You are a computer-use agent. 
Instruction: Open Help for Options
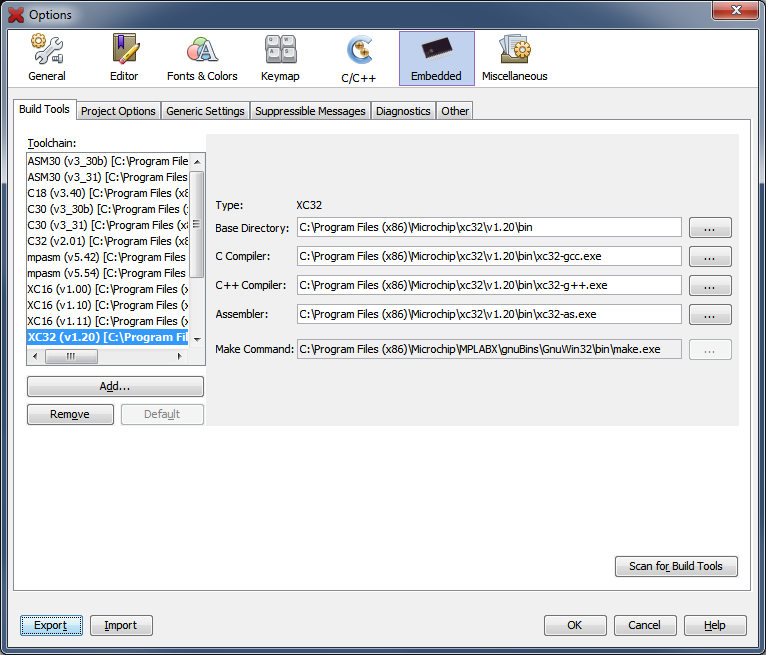pos(715,625)
